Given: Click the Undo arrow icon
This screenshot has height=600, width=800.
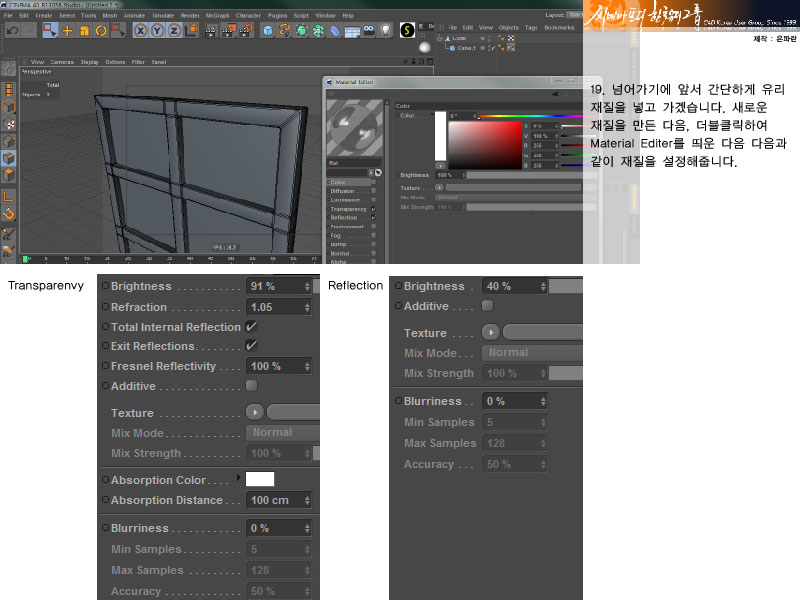Looking at the screenshot, I should click(x=11, y=31).
